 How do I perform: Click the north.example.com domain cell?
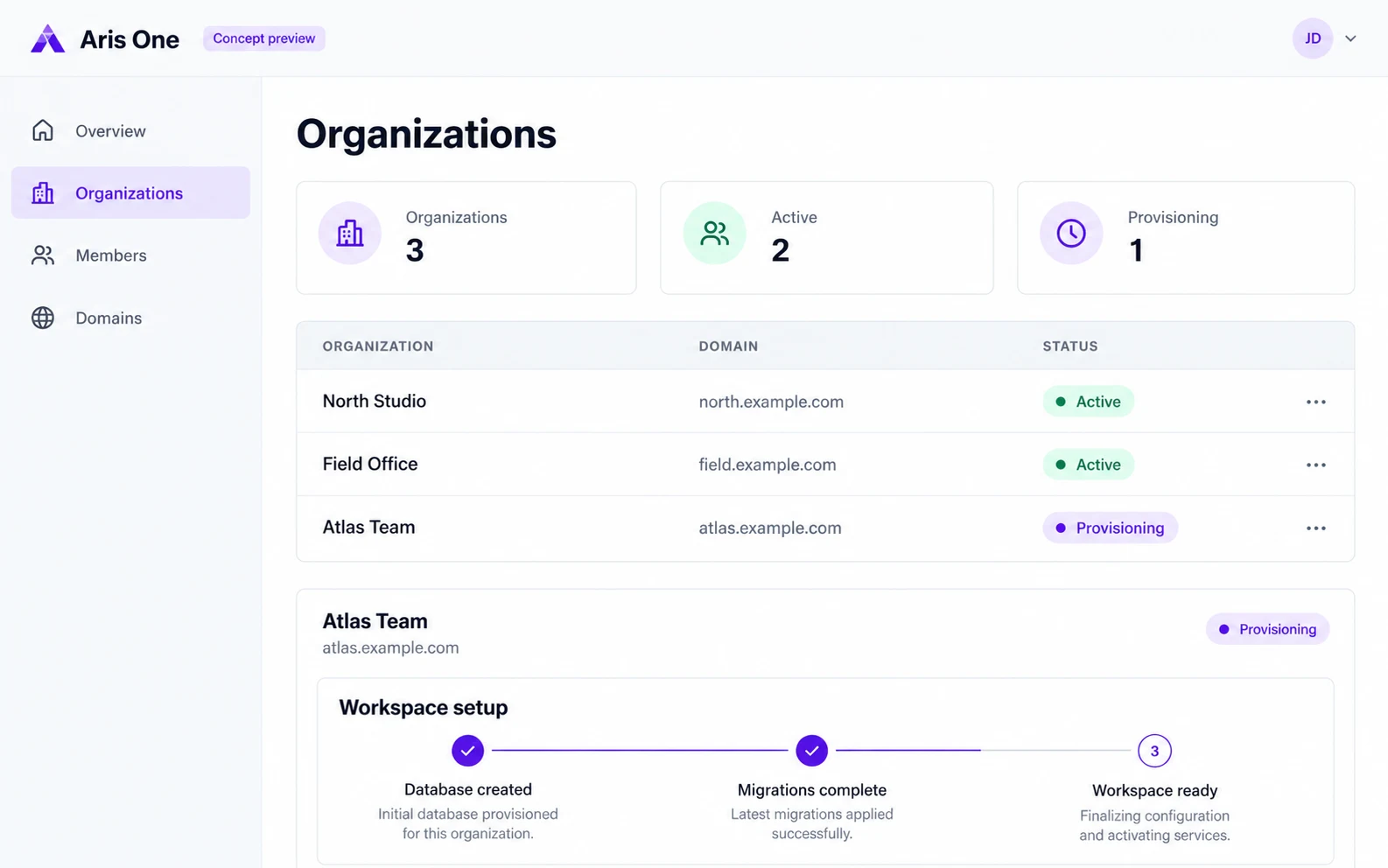point(771,402)
